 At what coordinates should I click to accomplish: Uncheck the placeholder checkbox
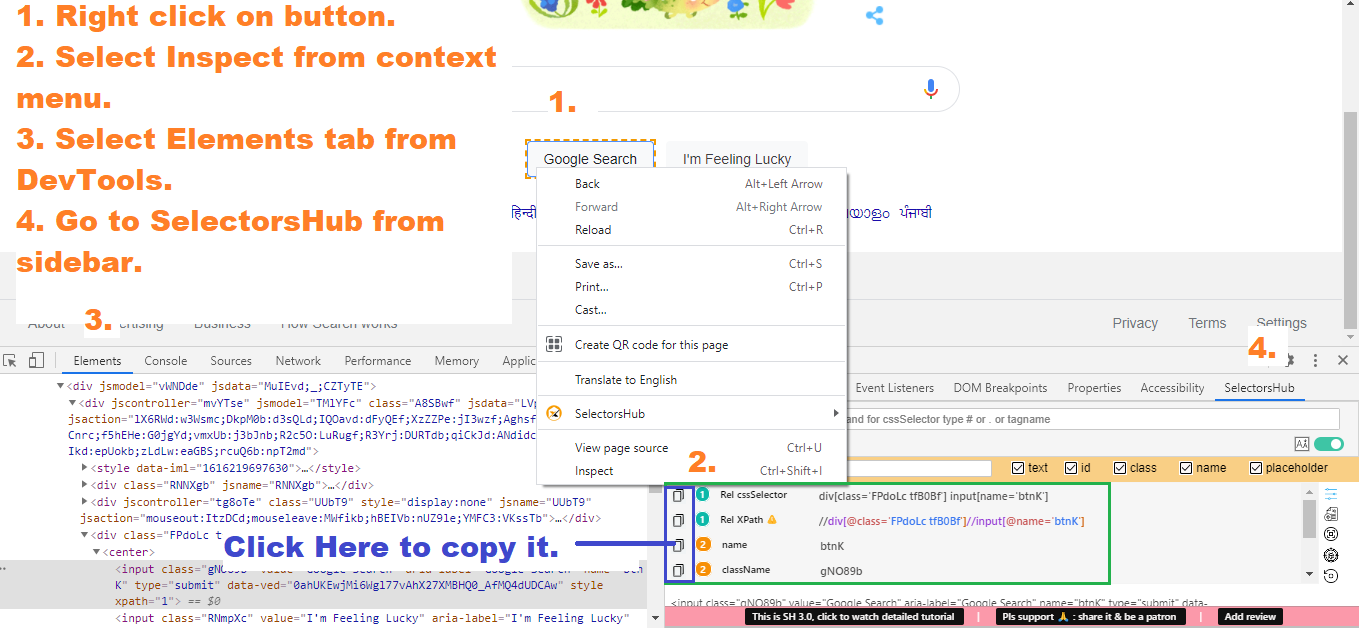click(x=1256, y=467)
